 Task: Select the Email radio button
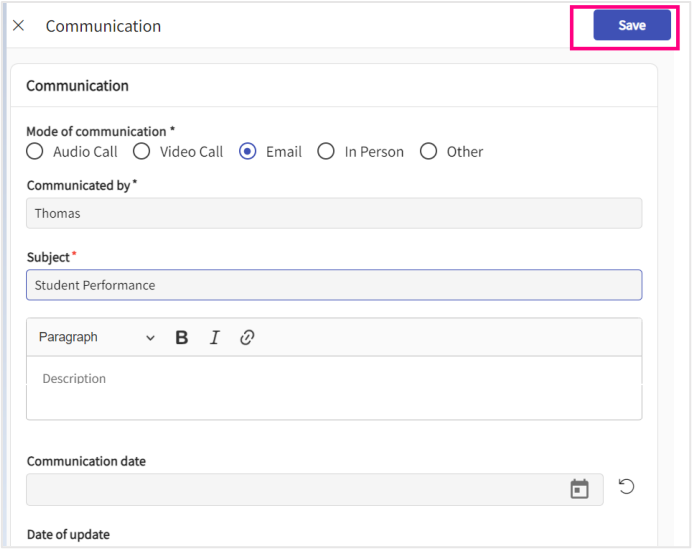coord(248,152)
